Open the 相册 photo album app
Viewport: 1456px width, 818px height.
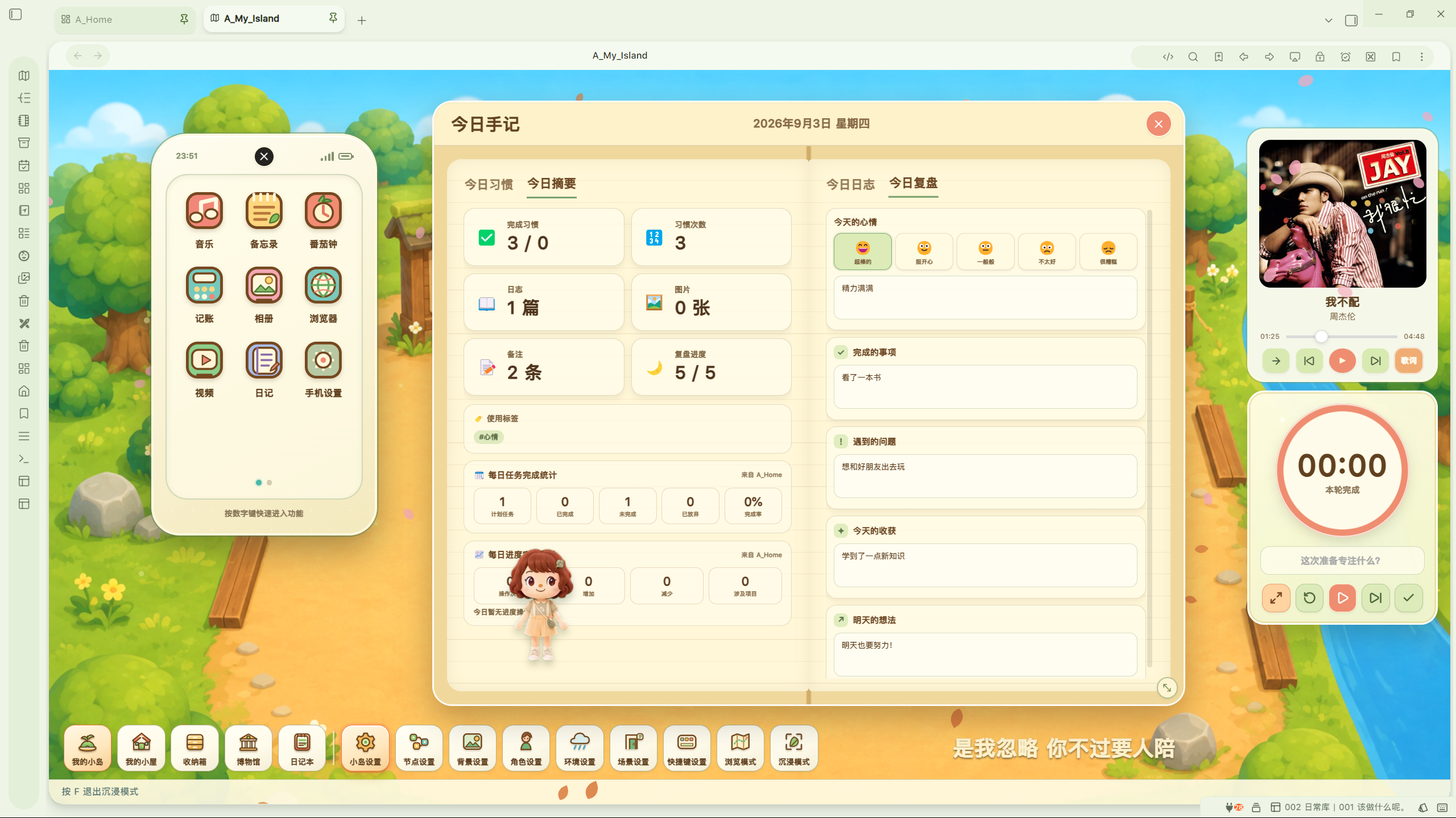click(264, 286)
